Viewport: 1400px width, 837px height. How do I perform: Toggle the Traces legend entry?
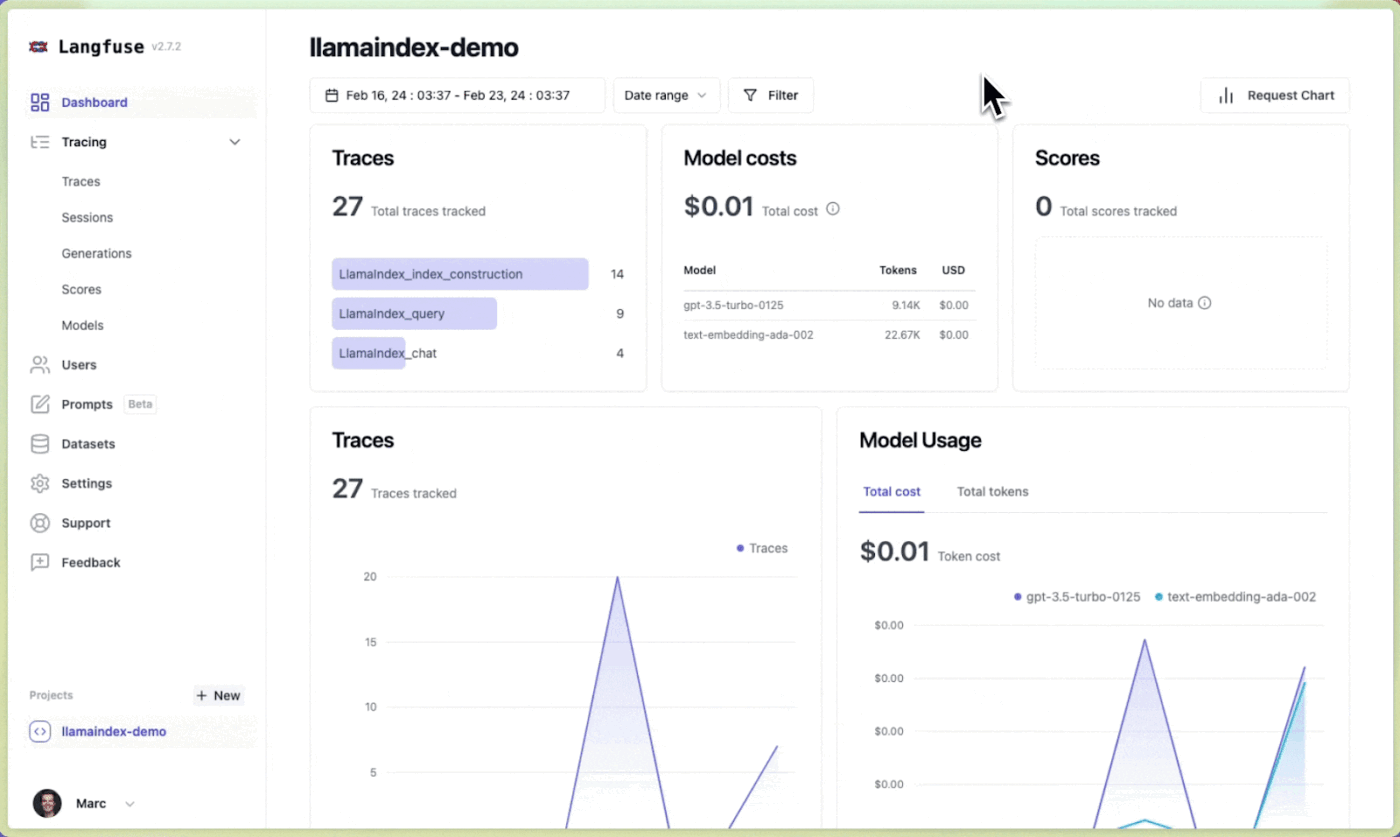pos(762,548)
